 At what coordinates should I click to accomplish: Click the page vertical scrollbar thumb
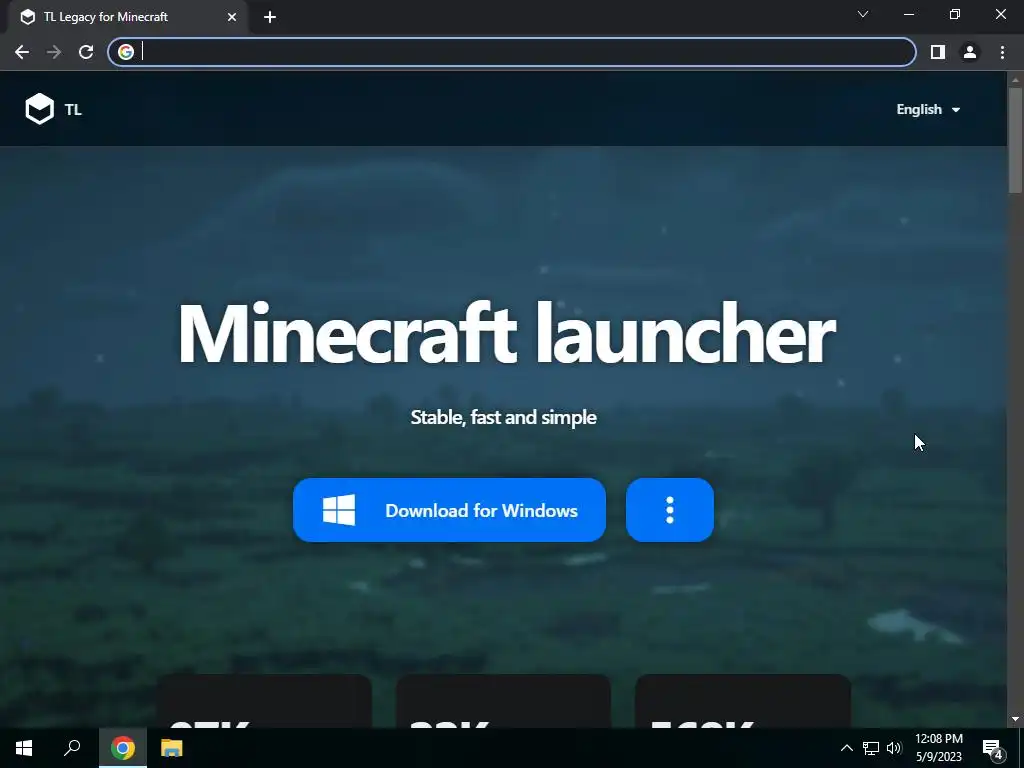tap(1015, 140)
